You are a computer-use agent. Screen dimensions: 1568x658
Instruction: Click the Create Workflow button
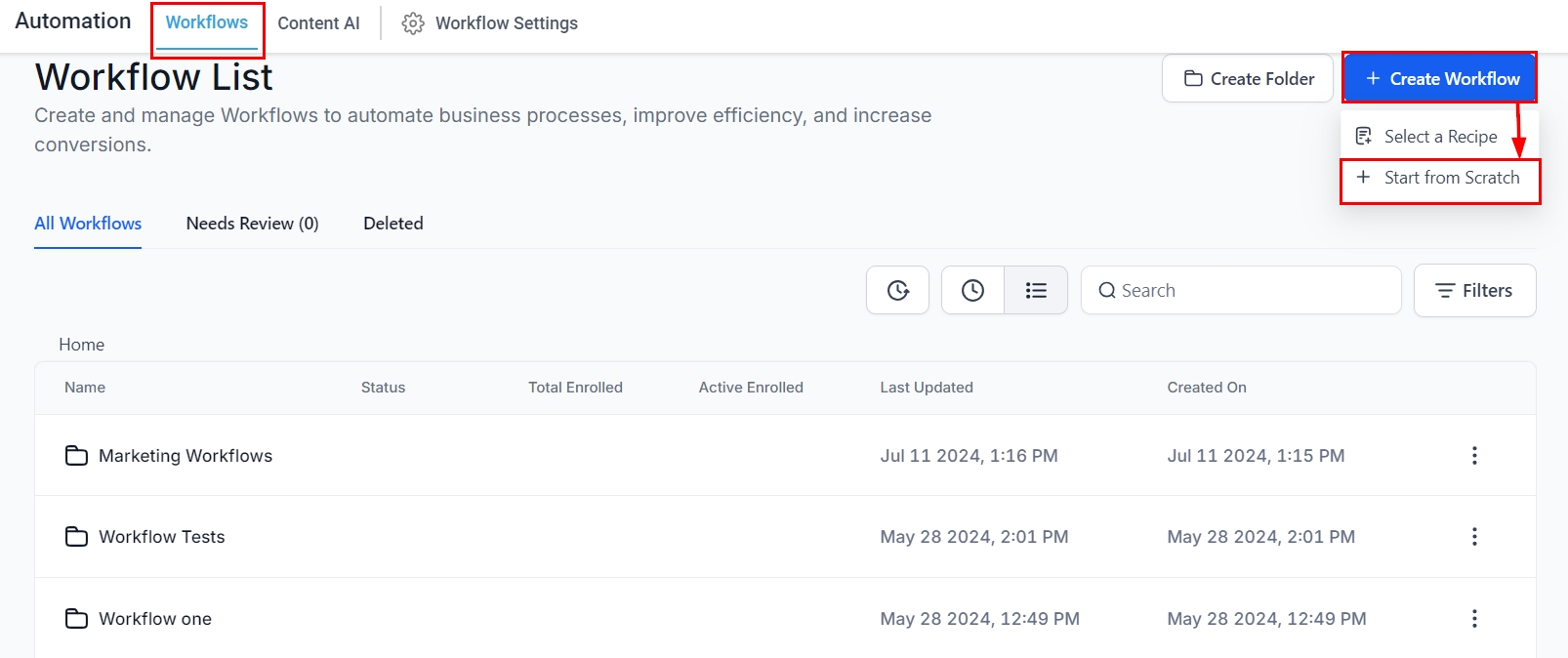click(1440, 79)
